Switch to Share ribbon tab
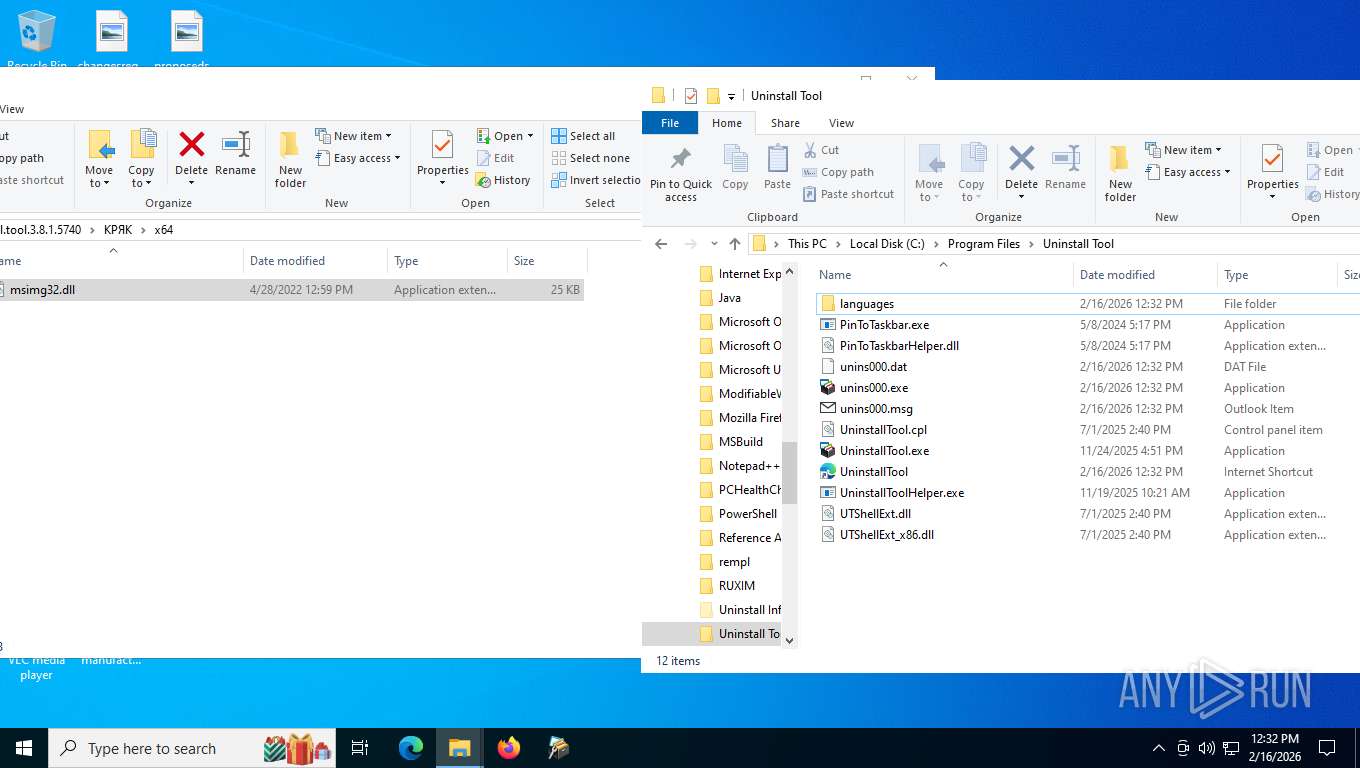 click(x=785, y=123)
